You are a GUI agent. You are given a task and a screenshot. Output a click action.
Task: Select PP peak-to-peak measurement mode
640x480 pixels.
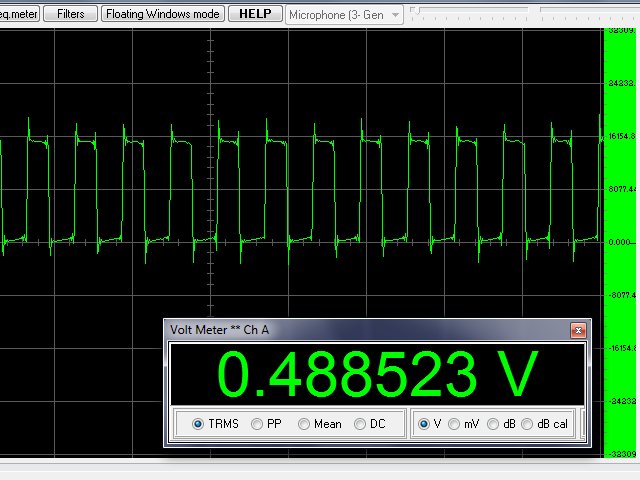pos(257,424)
